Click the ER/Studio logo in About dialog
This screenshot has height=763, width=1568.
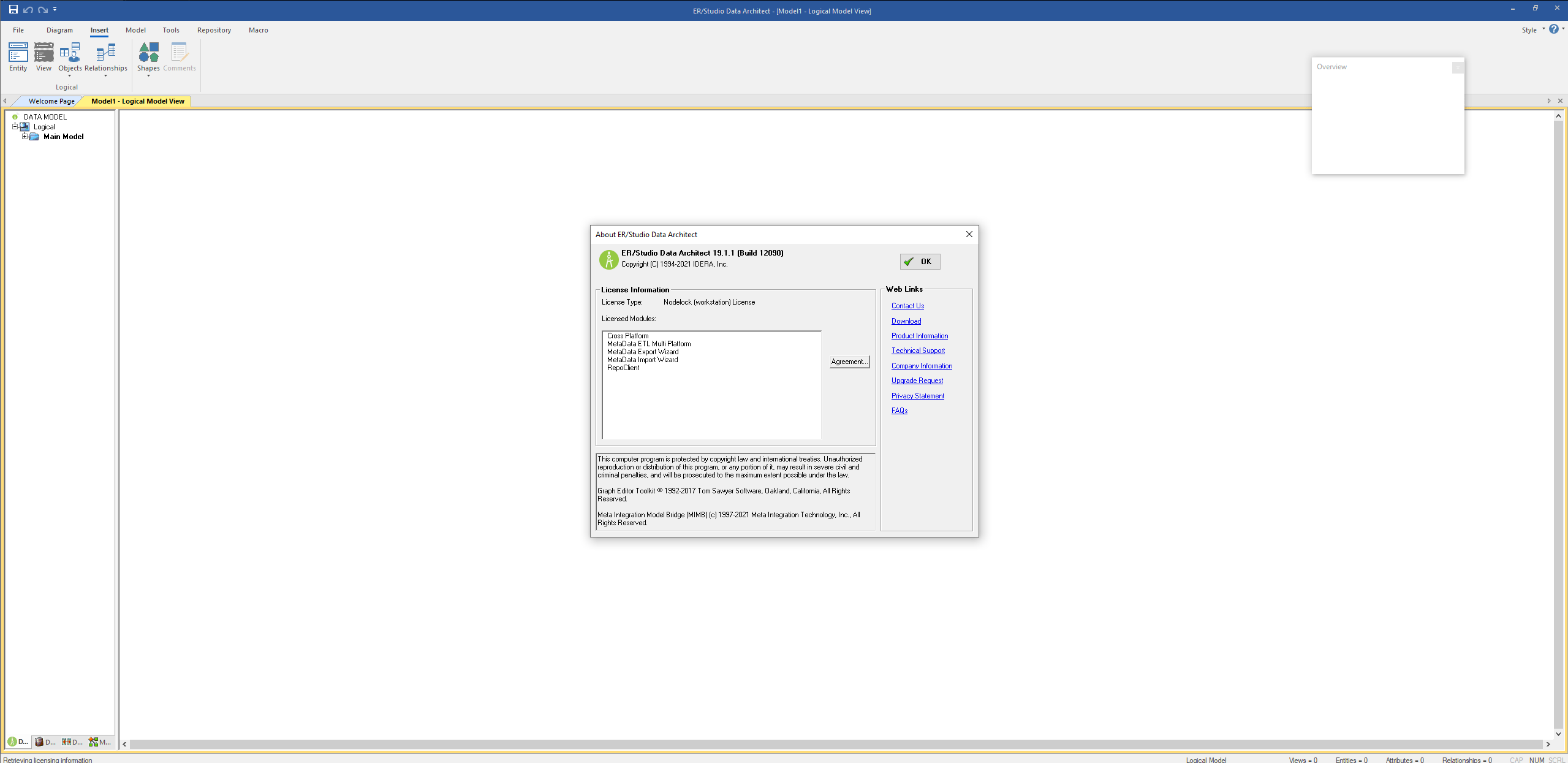608,260
